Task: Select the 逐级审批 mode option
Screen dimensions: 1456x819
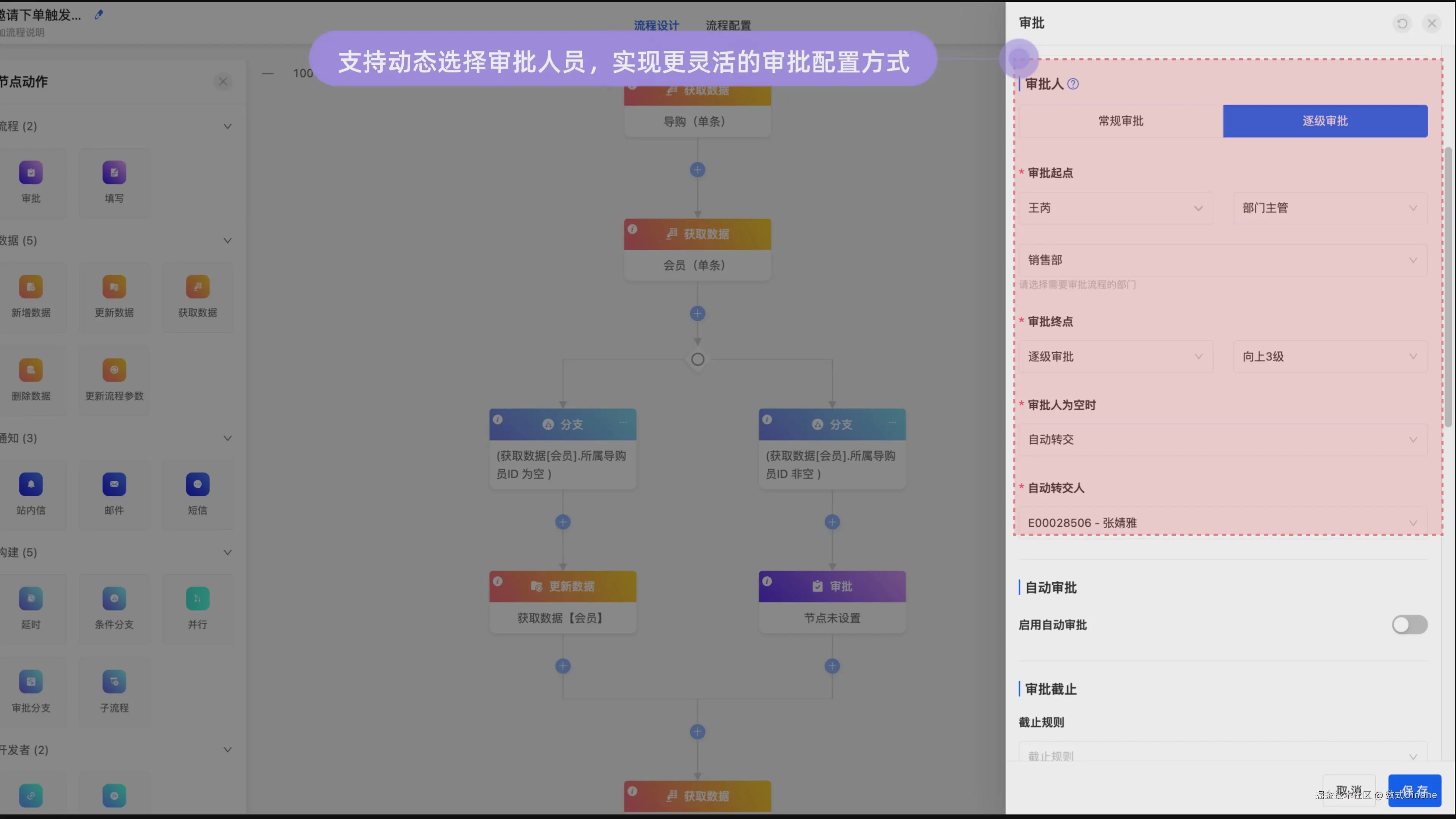Action: pyautogui.click(x=1325, y=121)
